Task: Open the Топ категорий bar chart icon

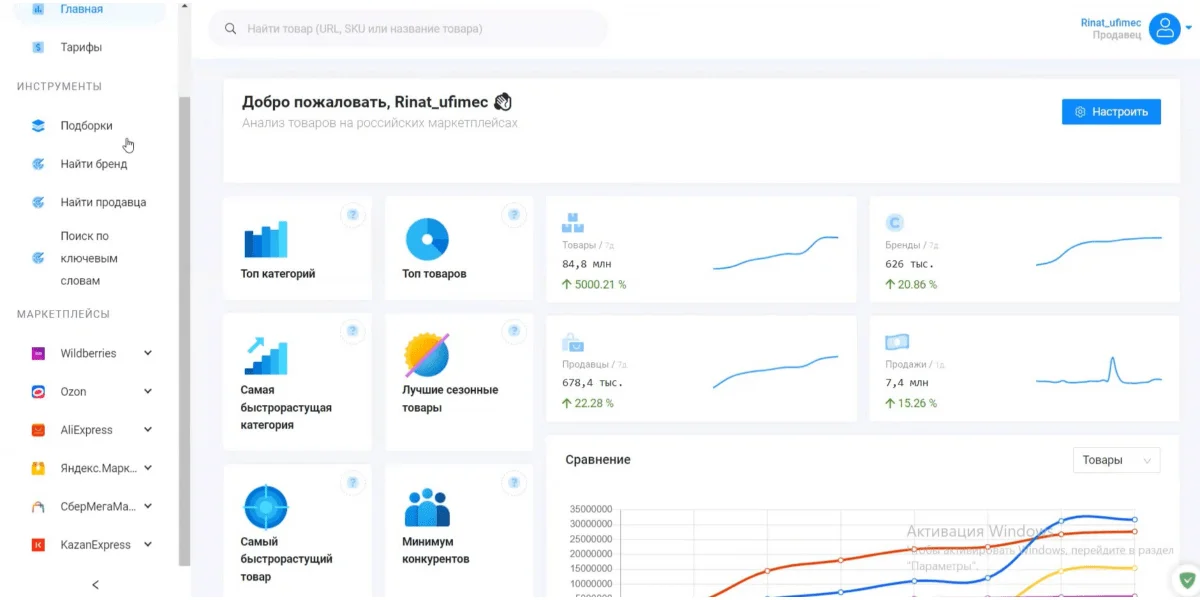Action: (265, 240)
